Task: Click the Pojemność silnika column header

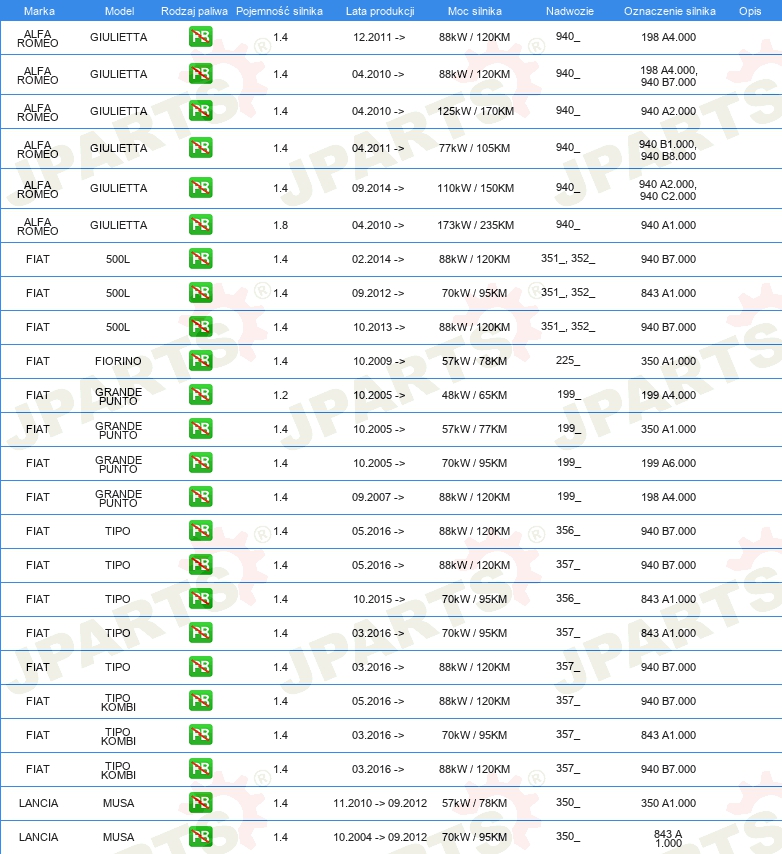Action: (x=279, y=11)
